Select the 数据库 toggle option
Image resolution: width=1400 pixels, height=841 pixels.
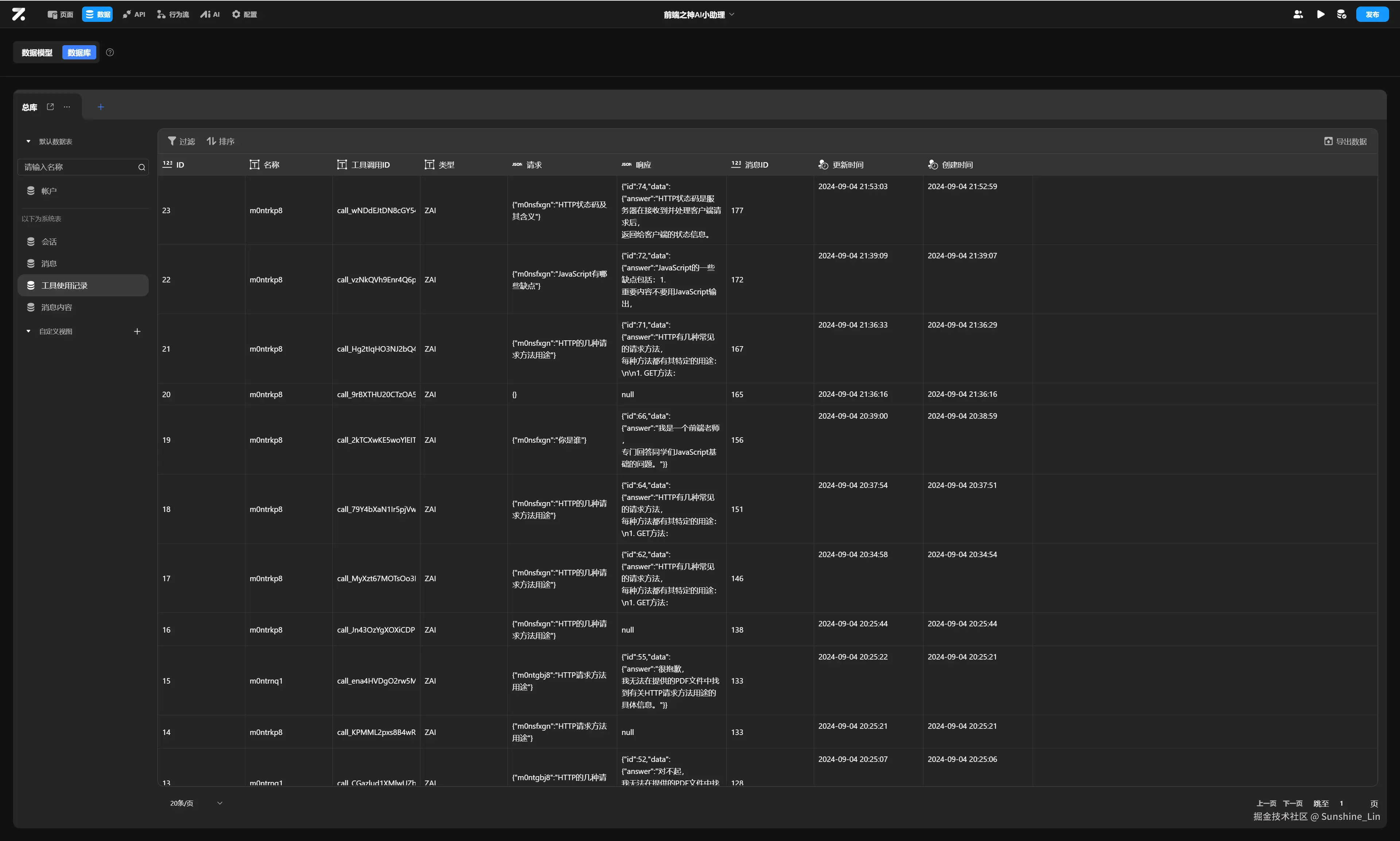click(79, 53)
